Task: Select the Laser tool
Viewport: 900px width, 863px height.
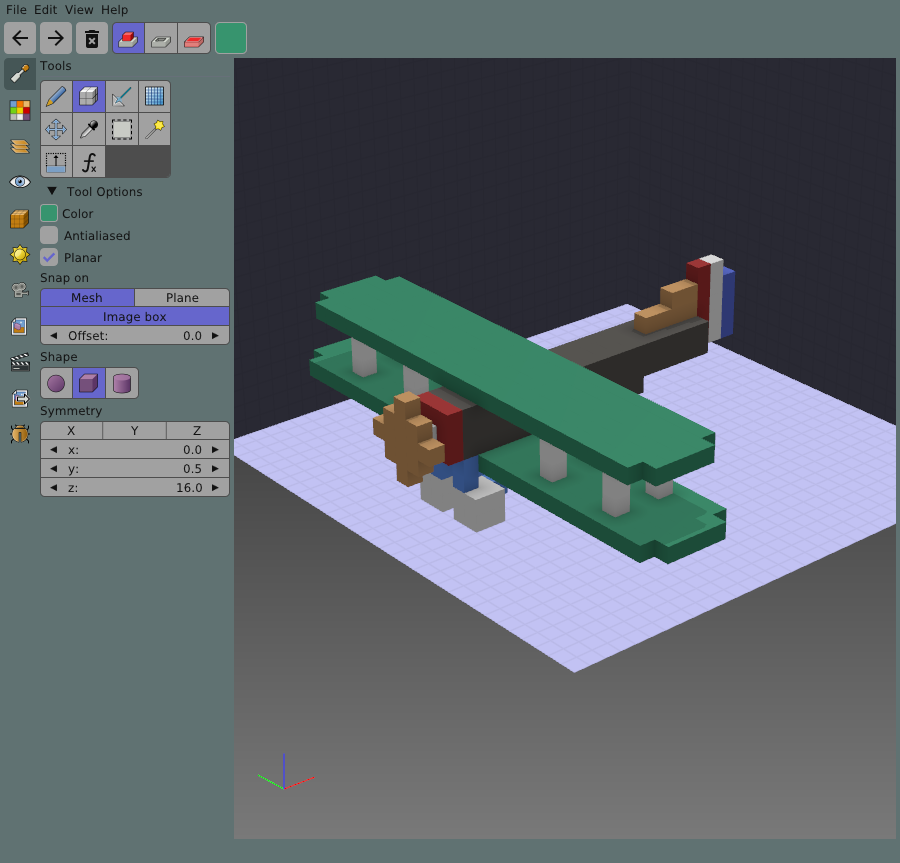Action: pos(122,97)
